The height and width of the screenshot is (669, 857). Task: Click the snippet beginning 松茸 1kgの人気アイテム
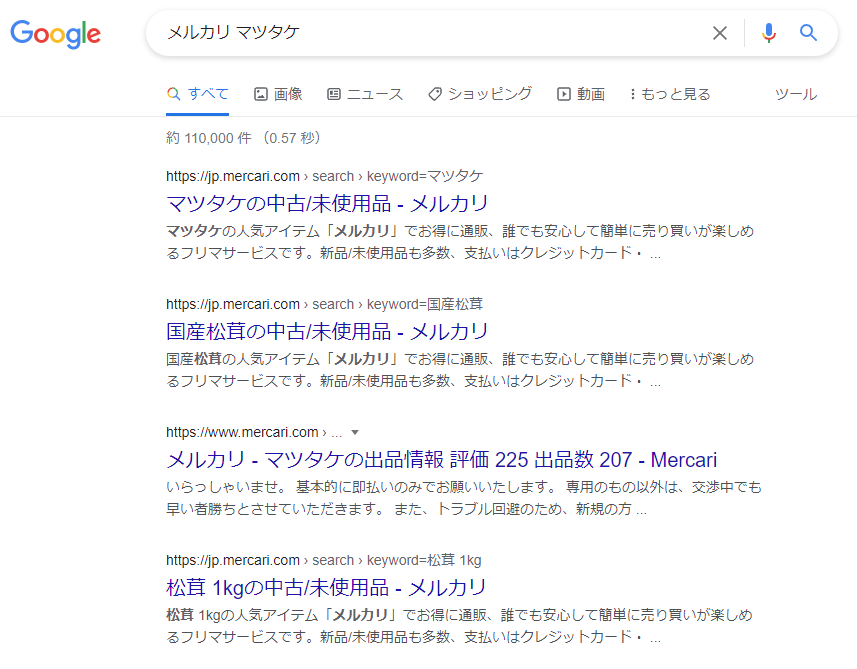[460, 626]
